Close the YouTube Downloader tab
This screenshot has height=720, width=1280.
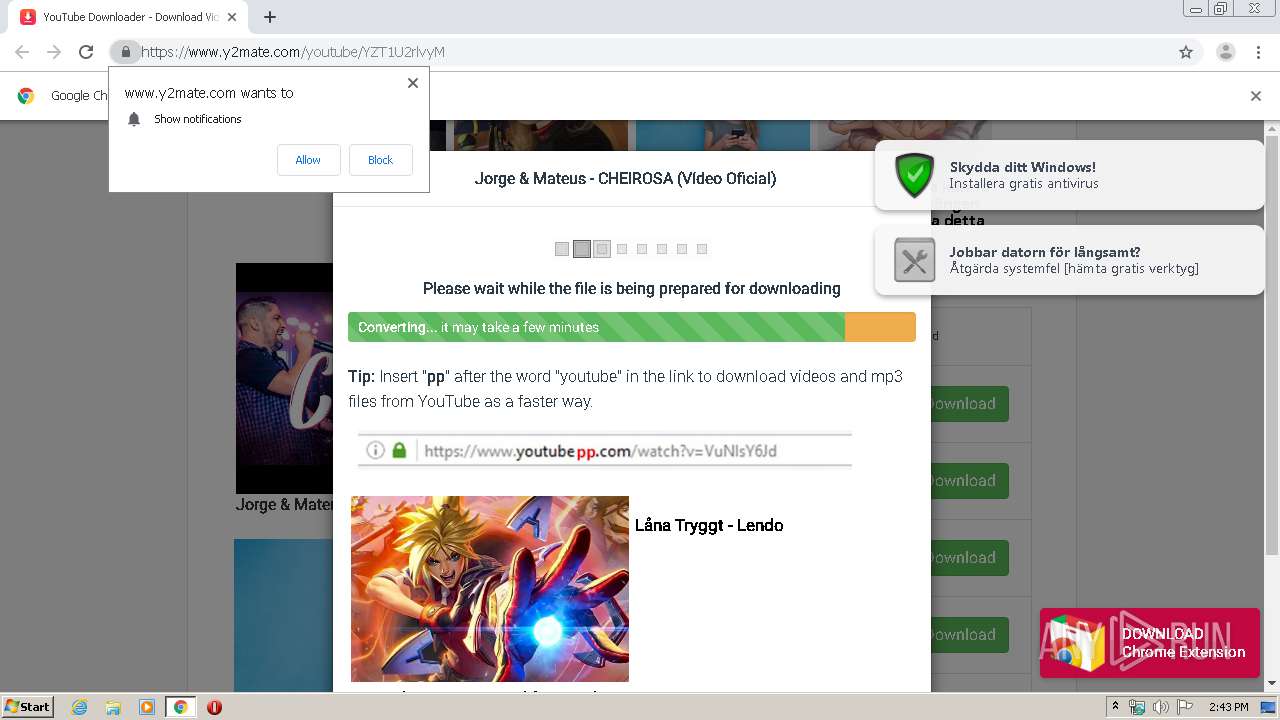click(x=232, y=17)
